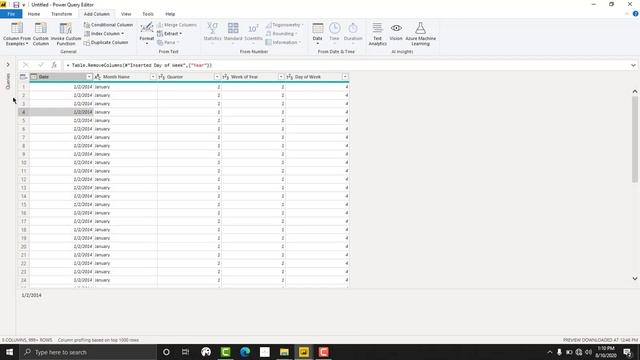Open Text Analytics AI insight
The image size is (640, 360).
[378, 33]
